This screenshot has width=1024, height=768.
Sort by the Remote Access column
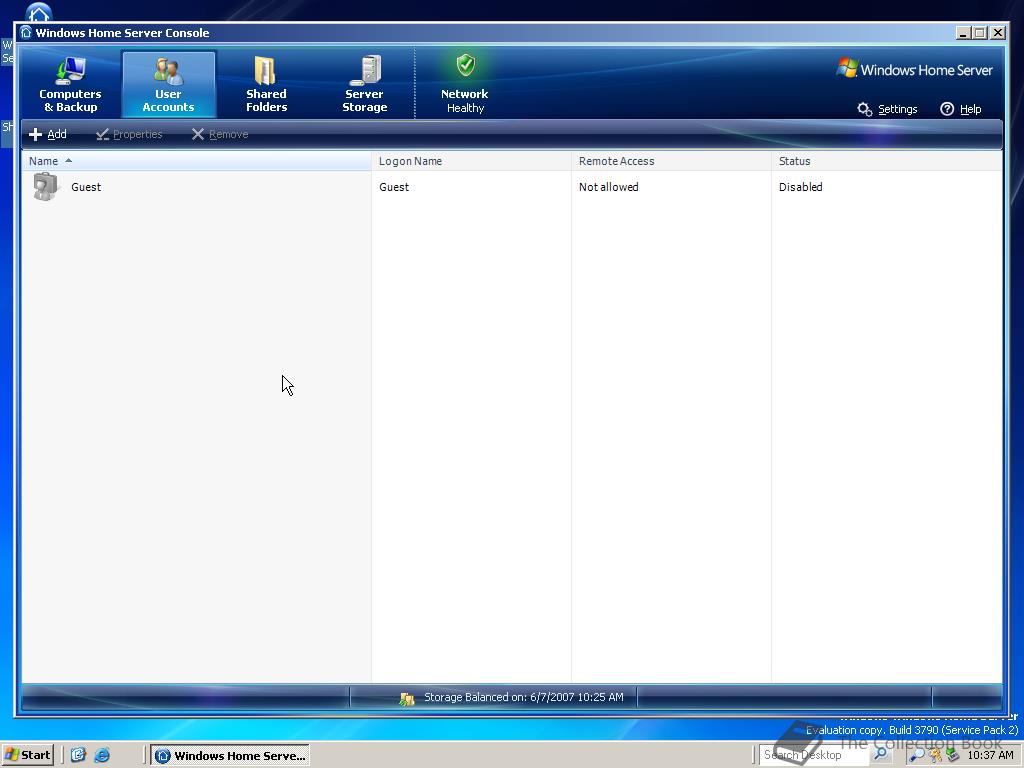[671, 161]
